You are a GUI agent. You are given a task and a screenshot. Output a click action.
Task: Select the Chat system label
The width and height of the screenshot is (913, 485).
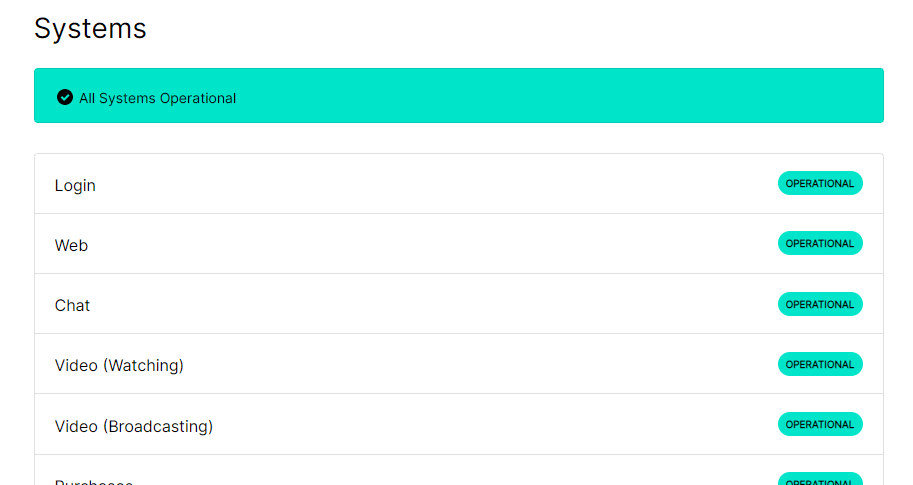tap(72, 305)
